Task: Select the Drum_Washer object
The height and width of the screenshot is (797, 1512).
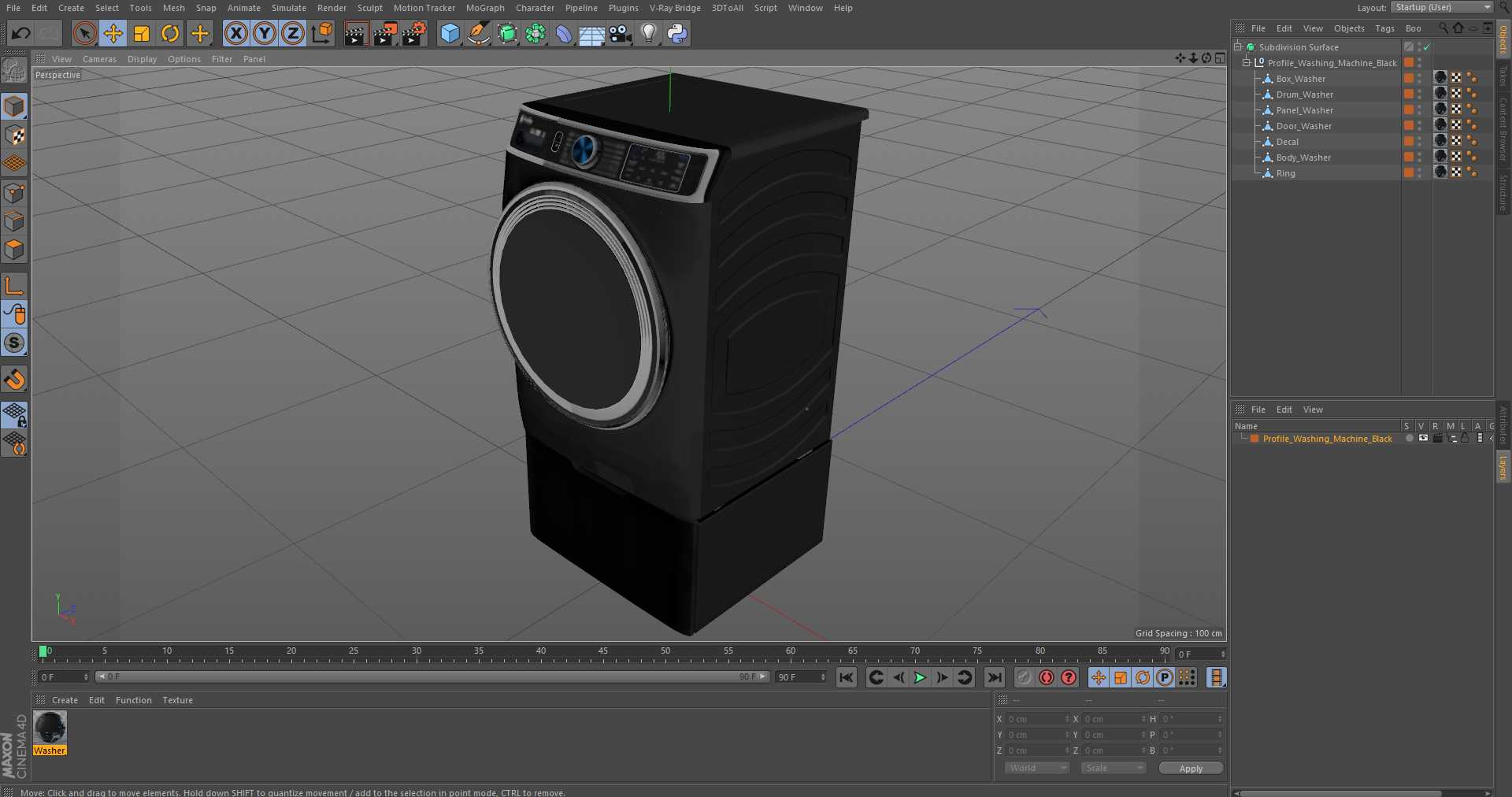Action: (1304, 95)
